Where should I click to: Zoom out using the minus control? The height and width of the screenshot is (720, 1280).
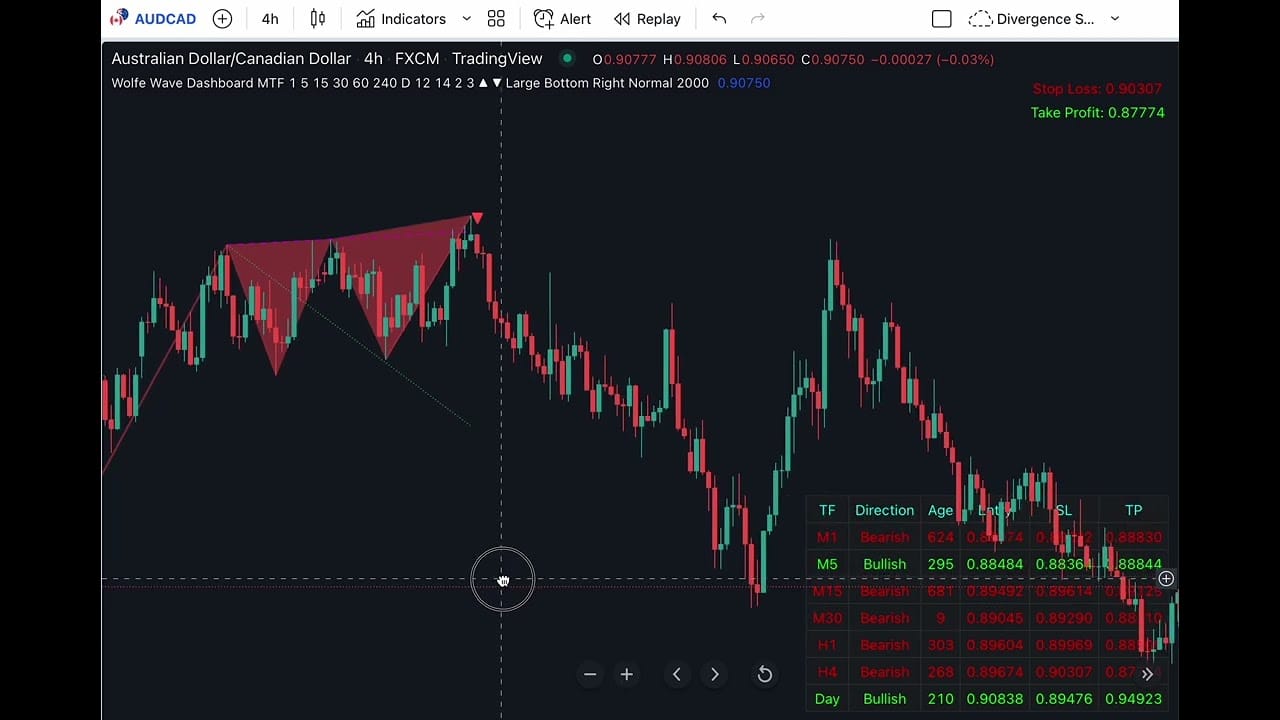point(590,674)
